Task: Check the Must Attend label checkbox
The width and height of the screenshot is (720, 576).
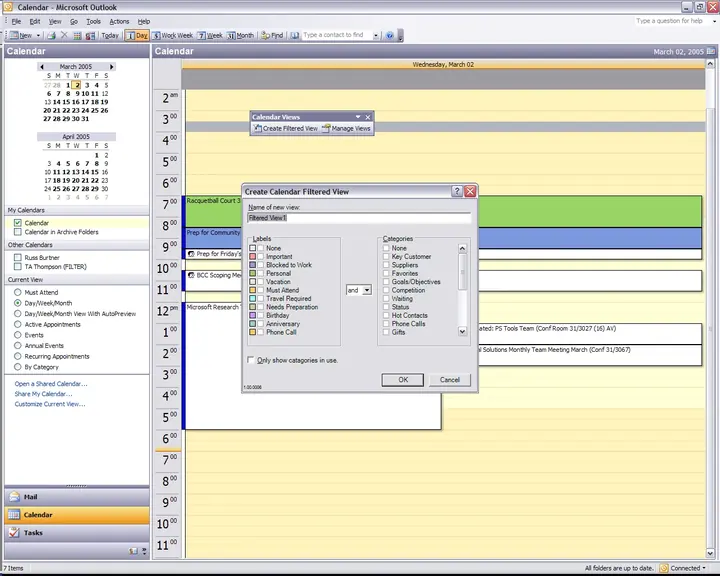Action: pyautogui.click(x=261, y=290)
